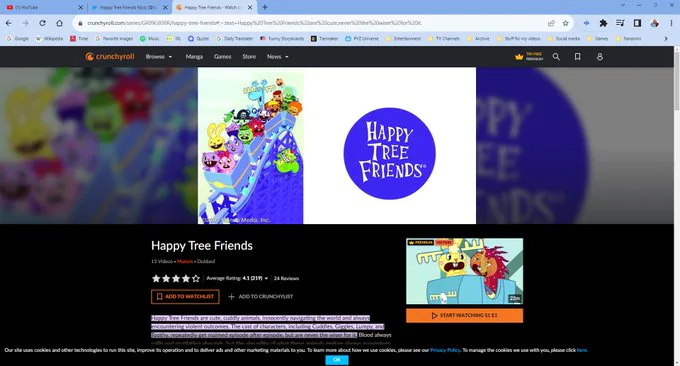Bookmark this page with the star icon
This screenshot has height=366, width=680.
566,23
